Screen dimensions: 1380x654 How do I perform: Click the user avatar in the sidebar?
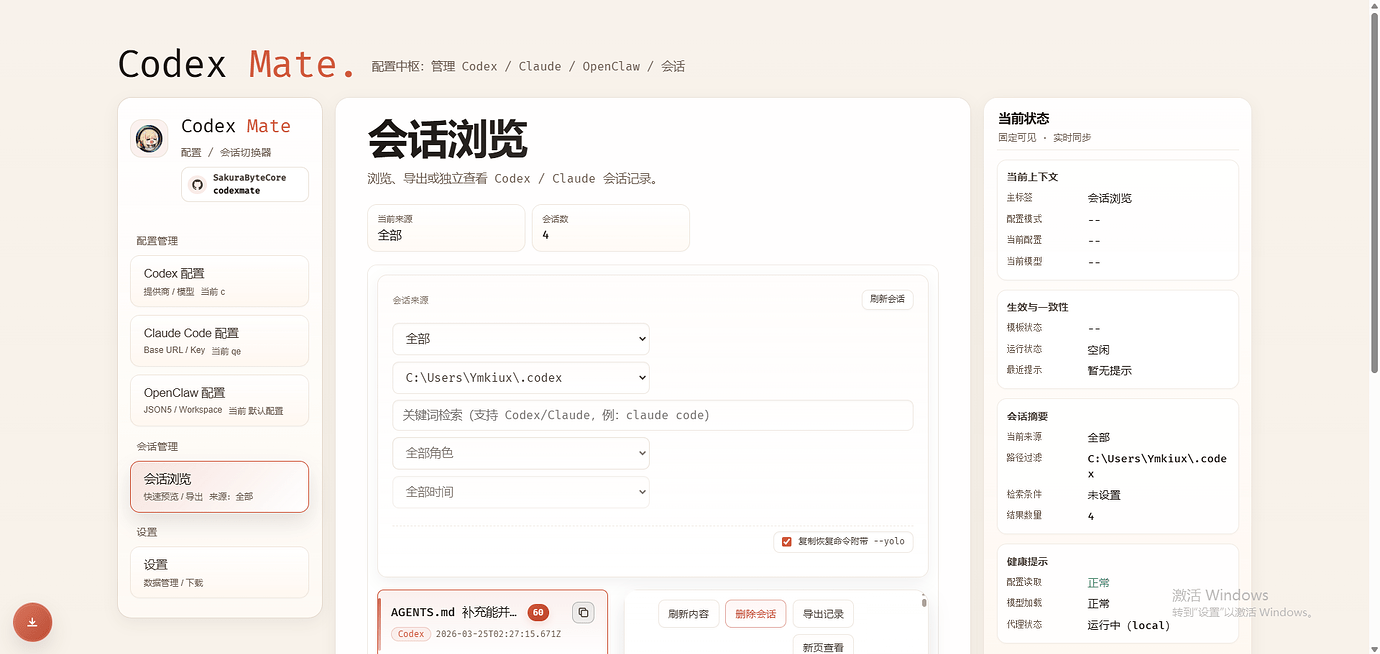click(149, 138)
